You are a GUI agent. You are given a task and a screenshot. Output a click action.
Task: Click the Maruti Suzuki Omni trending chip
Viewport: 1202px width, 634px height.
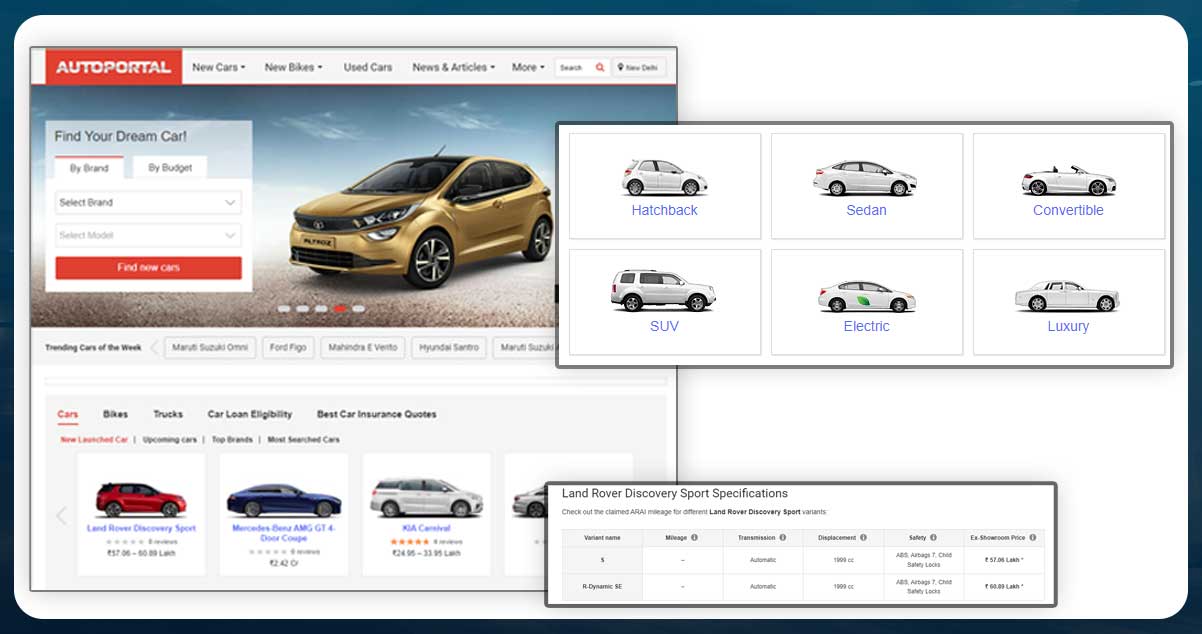pos(209,348)
